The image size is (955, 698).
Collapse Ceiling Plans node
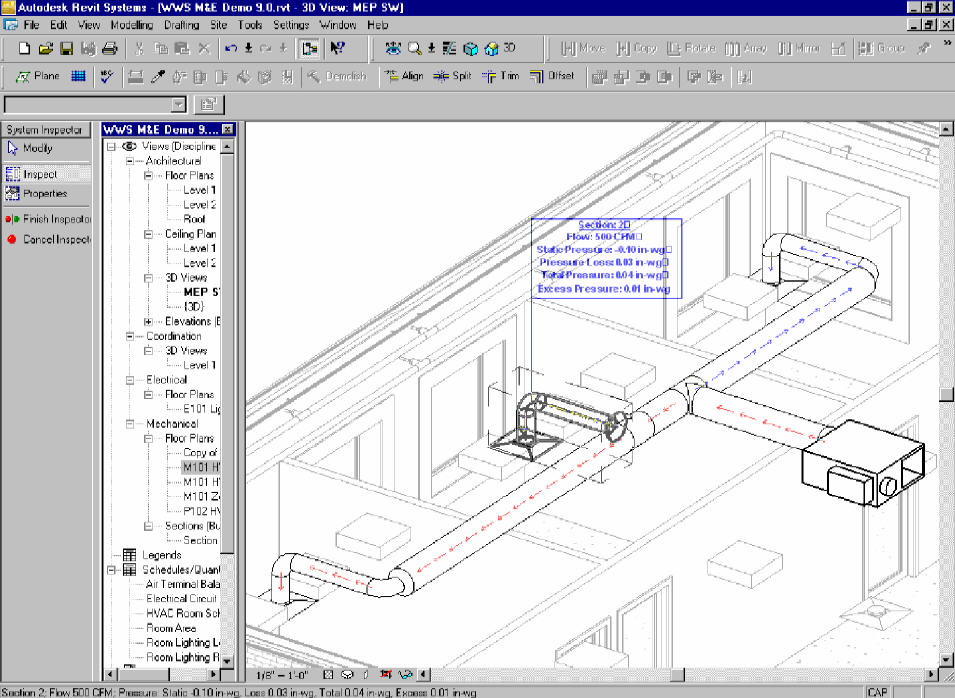[x=148, y=234]
